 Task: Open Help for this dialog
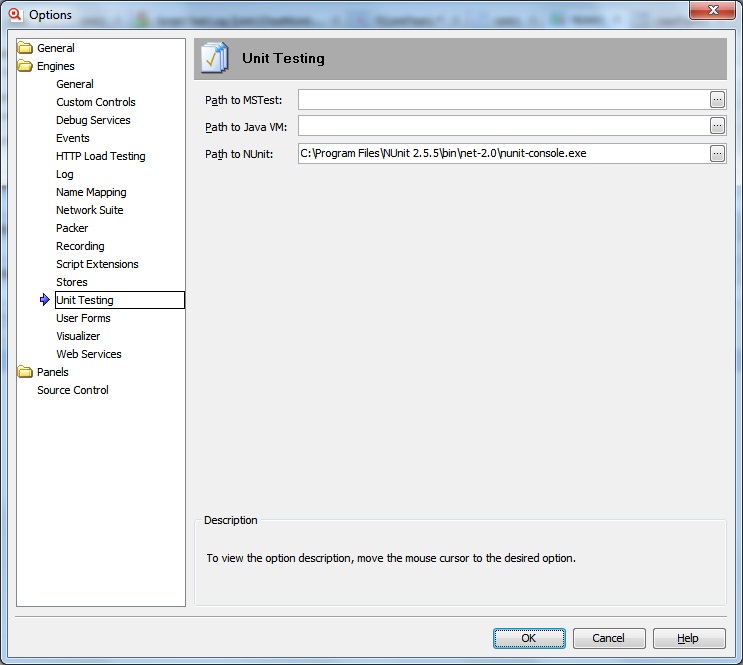point(689,638)
